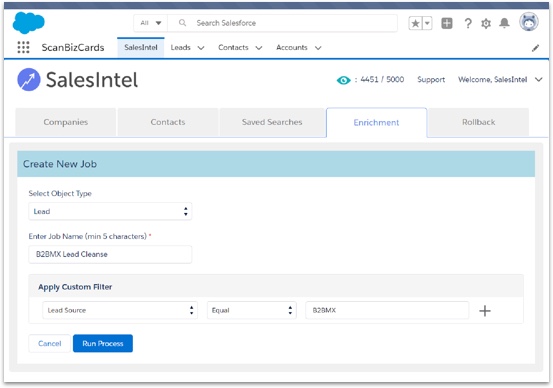
Task: Click the user avatar profile icon
Action: tap(529, 22)
